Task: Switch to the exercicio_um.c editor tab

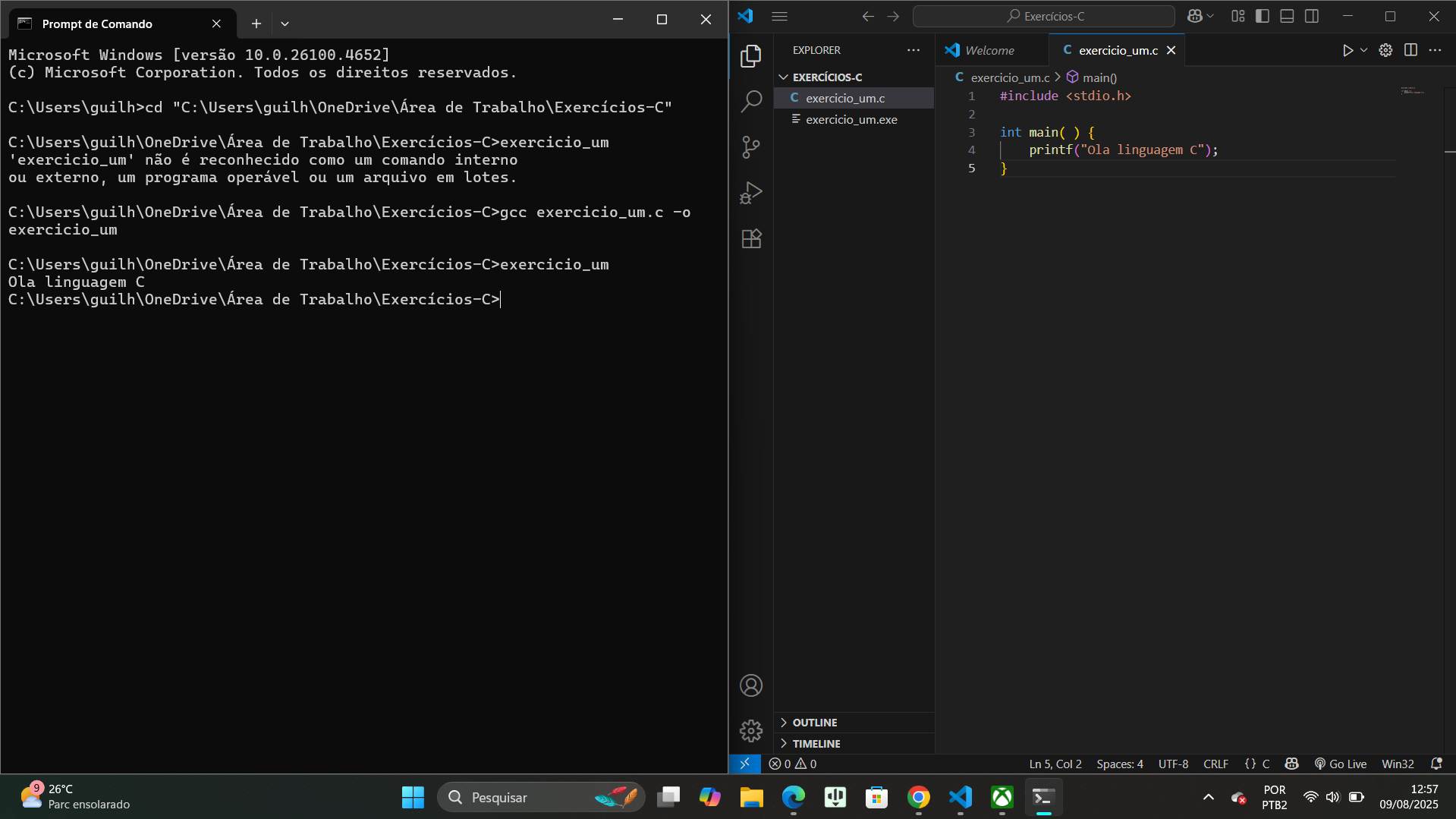Action: (1118, 50)
